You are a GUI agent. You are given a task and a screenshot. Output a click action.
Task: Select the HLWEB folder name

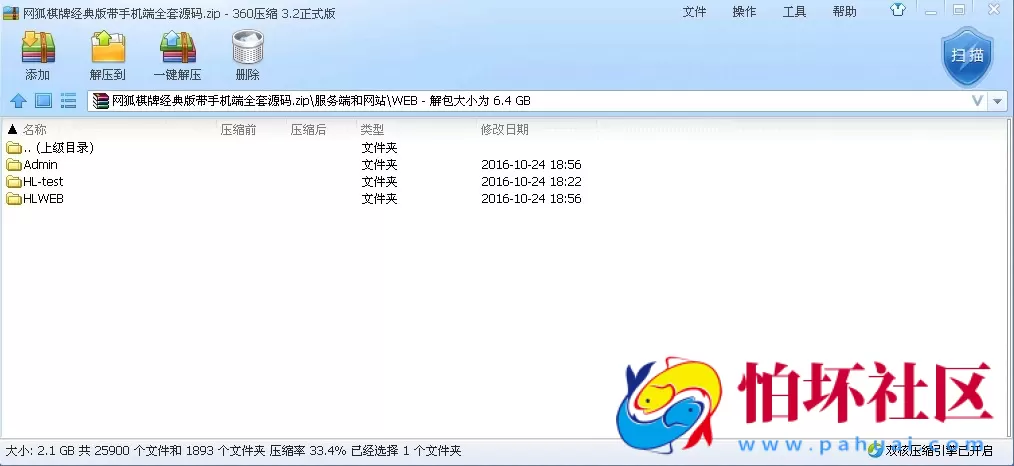pos(43,199)
